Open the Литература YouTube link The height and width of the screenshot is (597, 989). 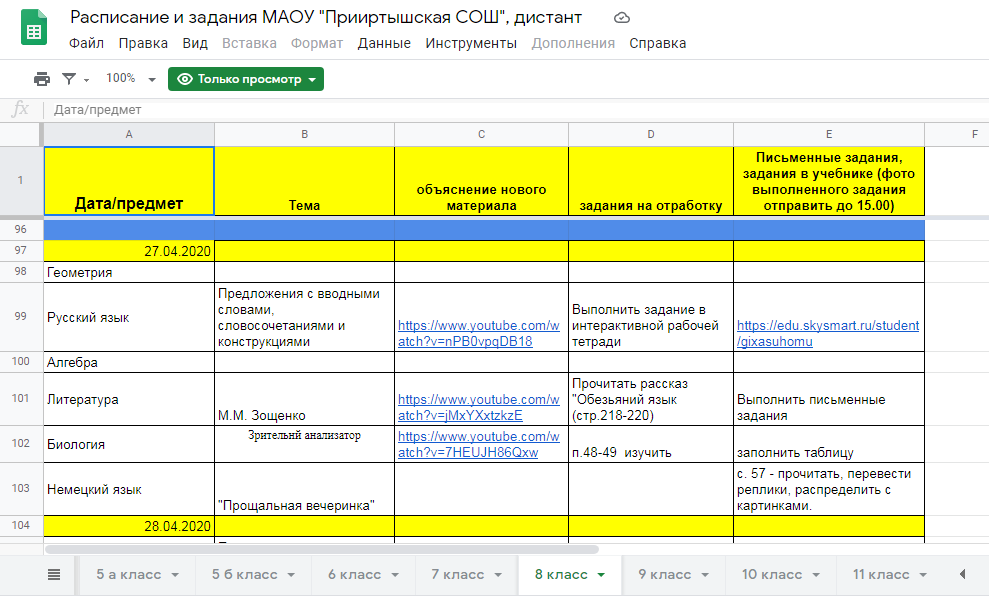(x=479, y=407)
